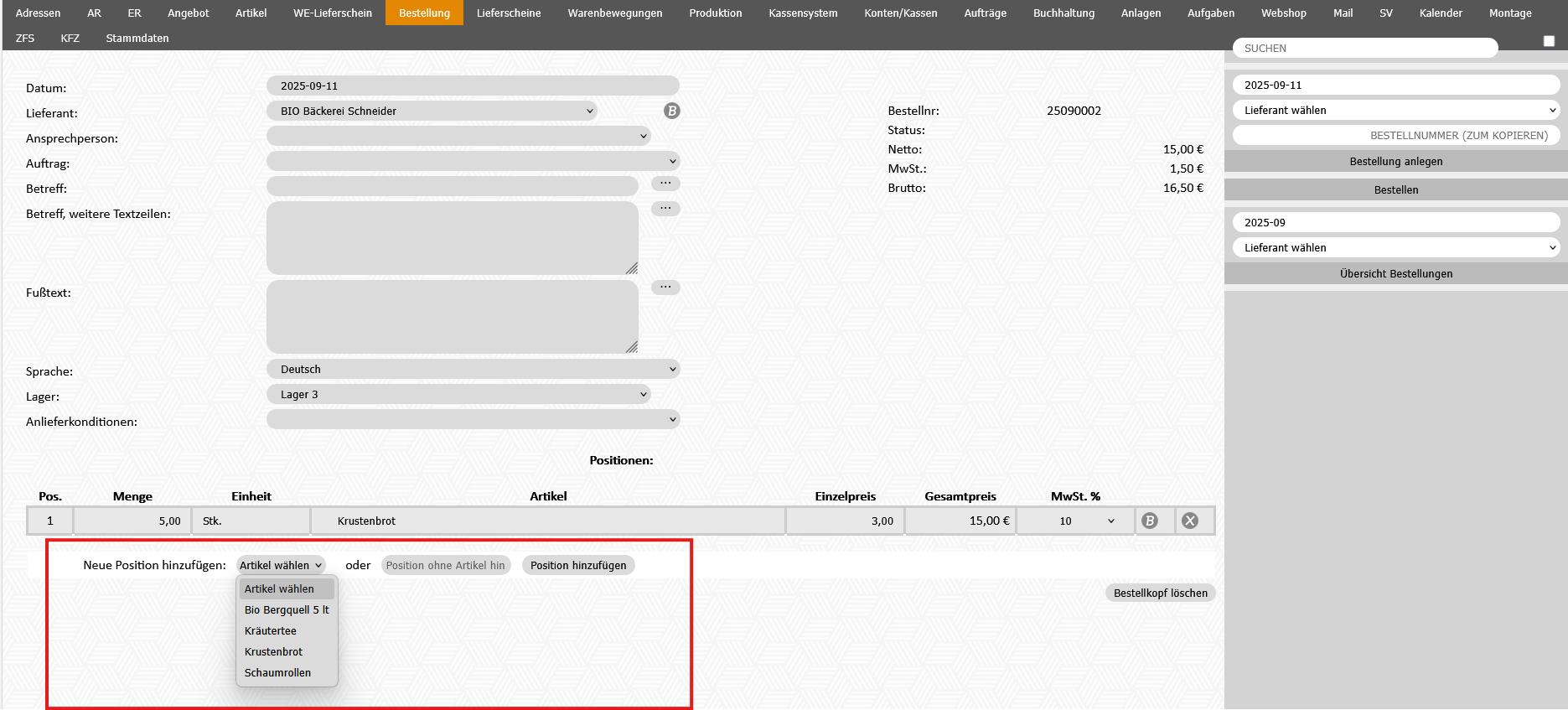1568x710 pixels.
Task: Click ellipsis button for Betreff weitere Textzeilen
Action: [665, 208]
